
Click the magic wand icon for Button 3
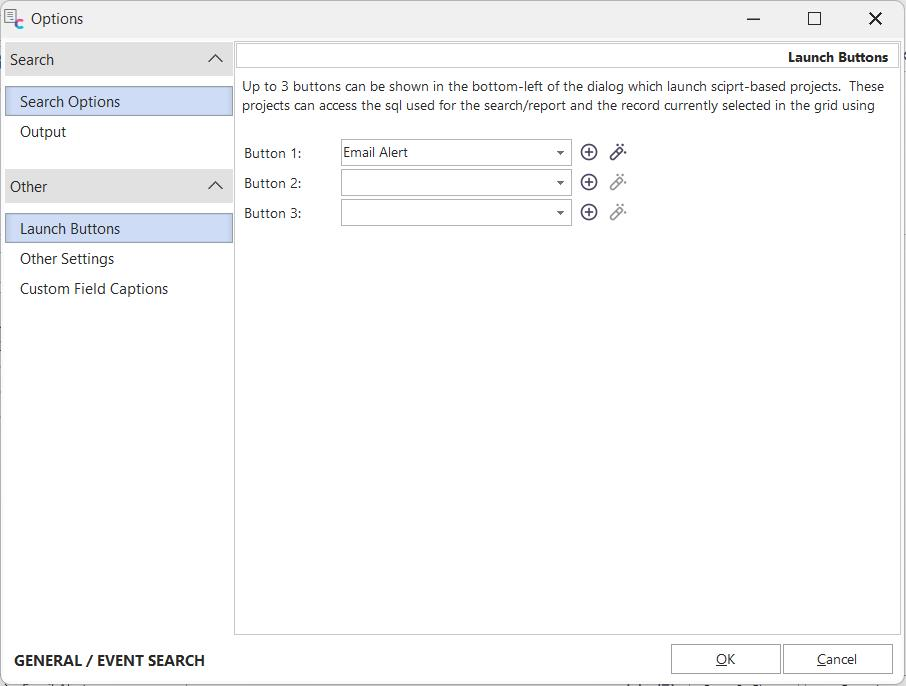(618, 212)
